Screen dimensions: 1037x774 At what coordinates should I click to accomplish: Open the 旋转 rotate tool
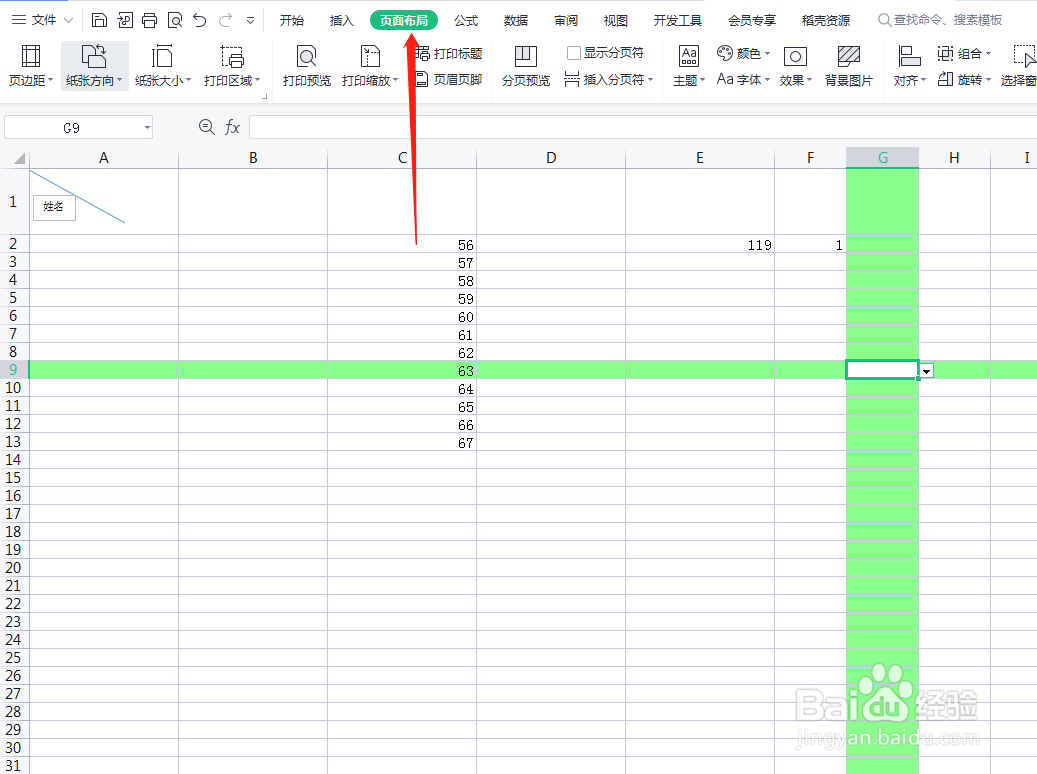point(964,80)
